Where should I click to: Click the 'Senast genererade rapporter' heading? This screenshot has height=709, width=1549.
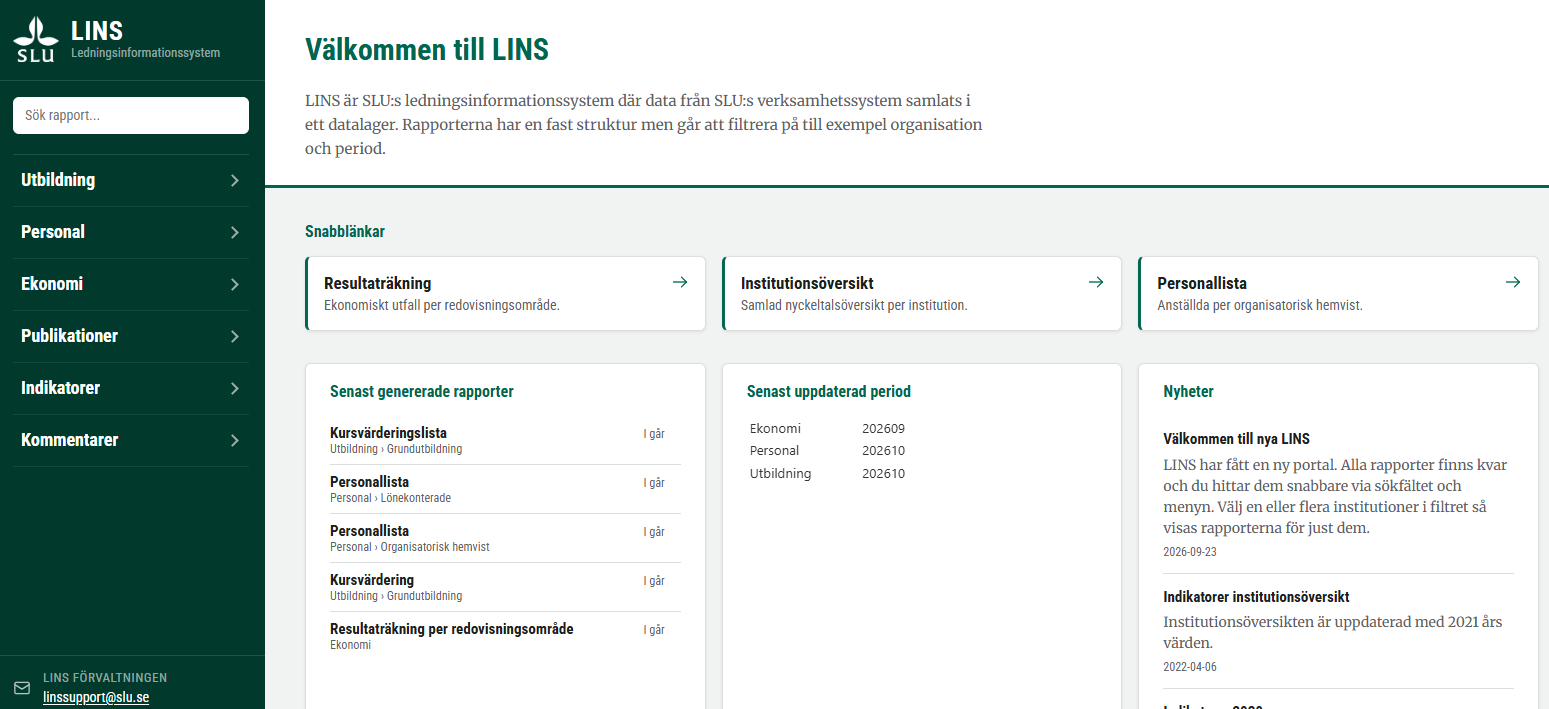[422, 391]
